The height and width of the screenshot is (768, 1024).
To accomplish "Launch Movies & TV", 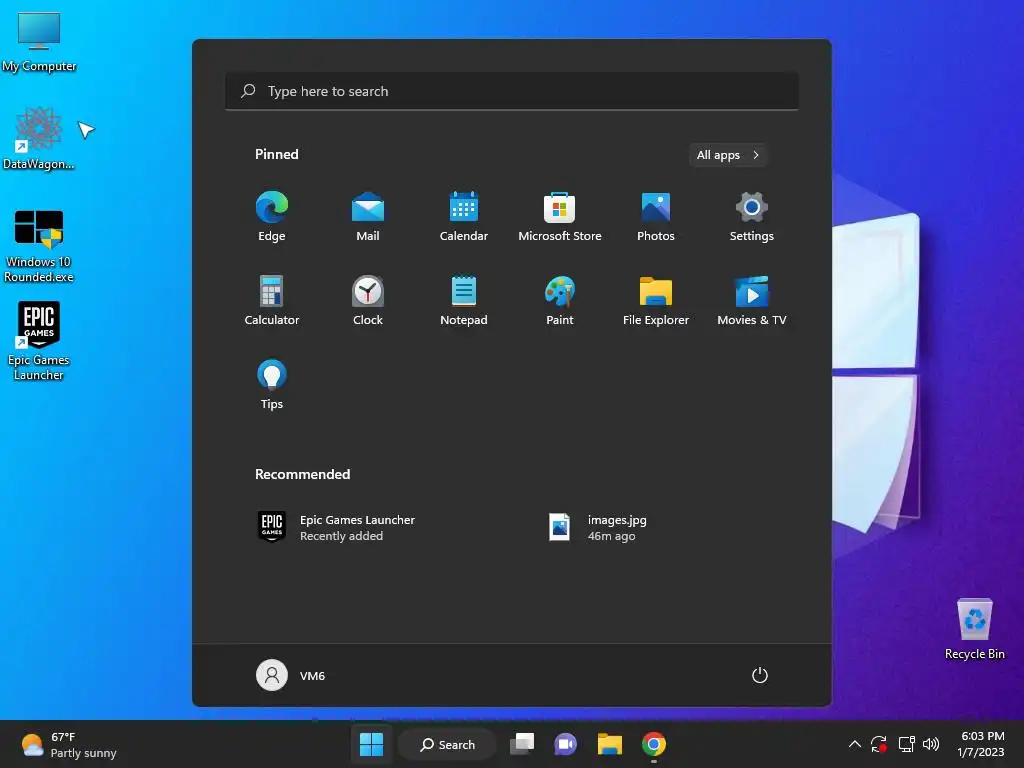I will tap(752, 300).
